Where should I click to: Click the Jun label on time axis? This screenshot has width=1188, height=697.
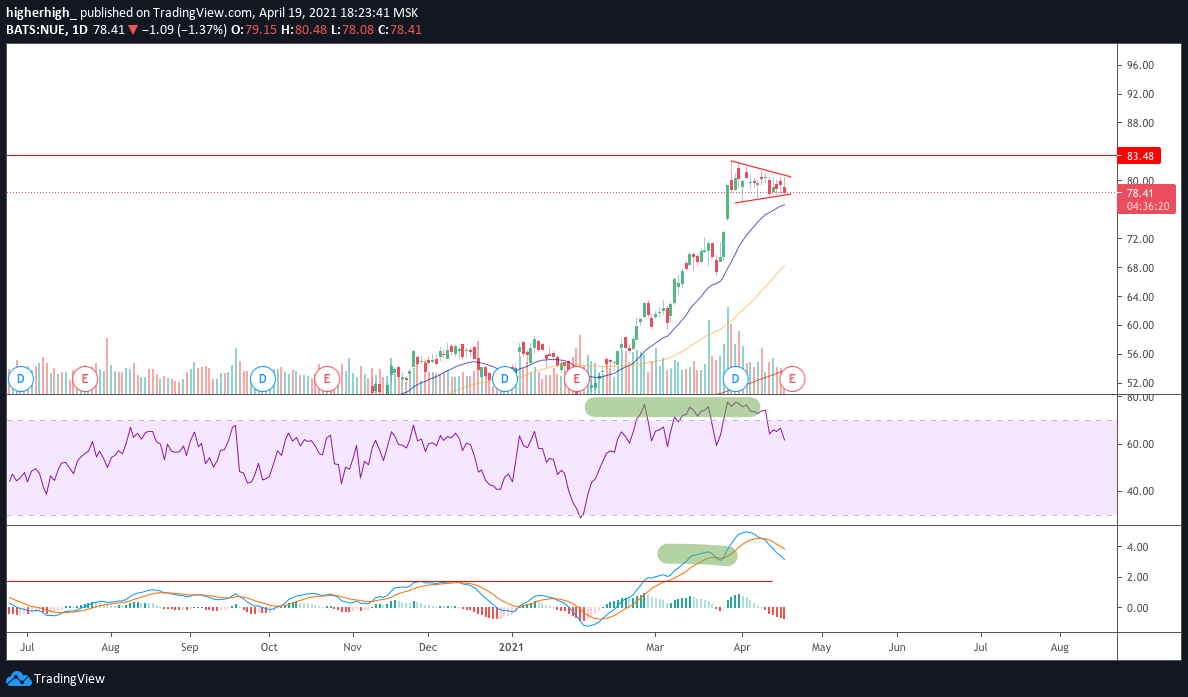pos(897,648)
